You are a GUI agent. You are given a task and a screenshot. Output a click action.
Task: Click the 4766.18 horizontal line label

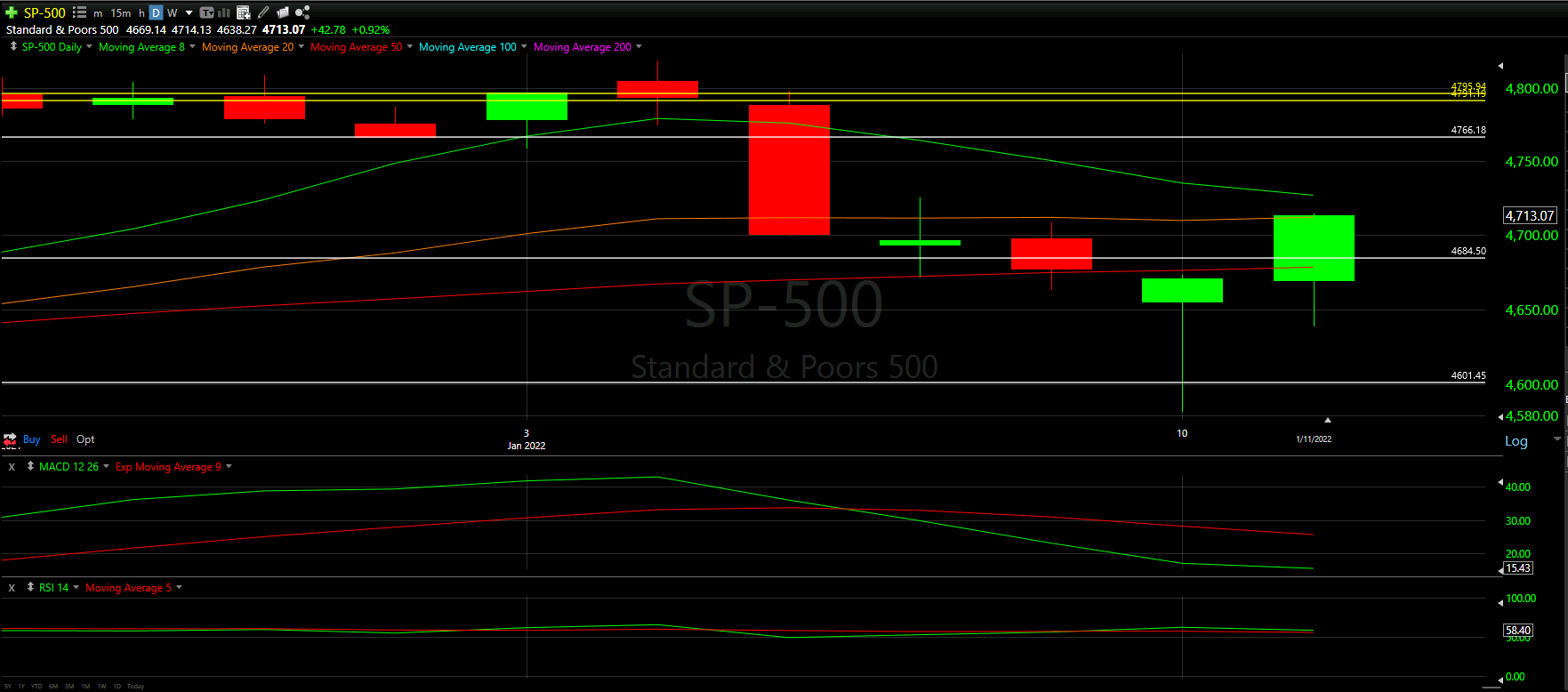pyautogui.click(x=1468, y=130)
